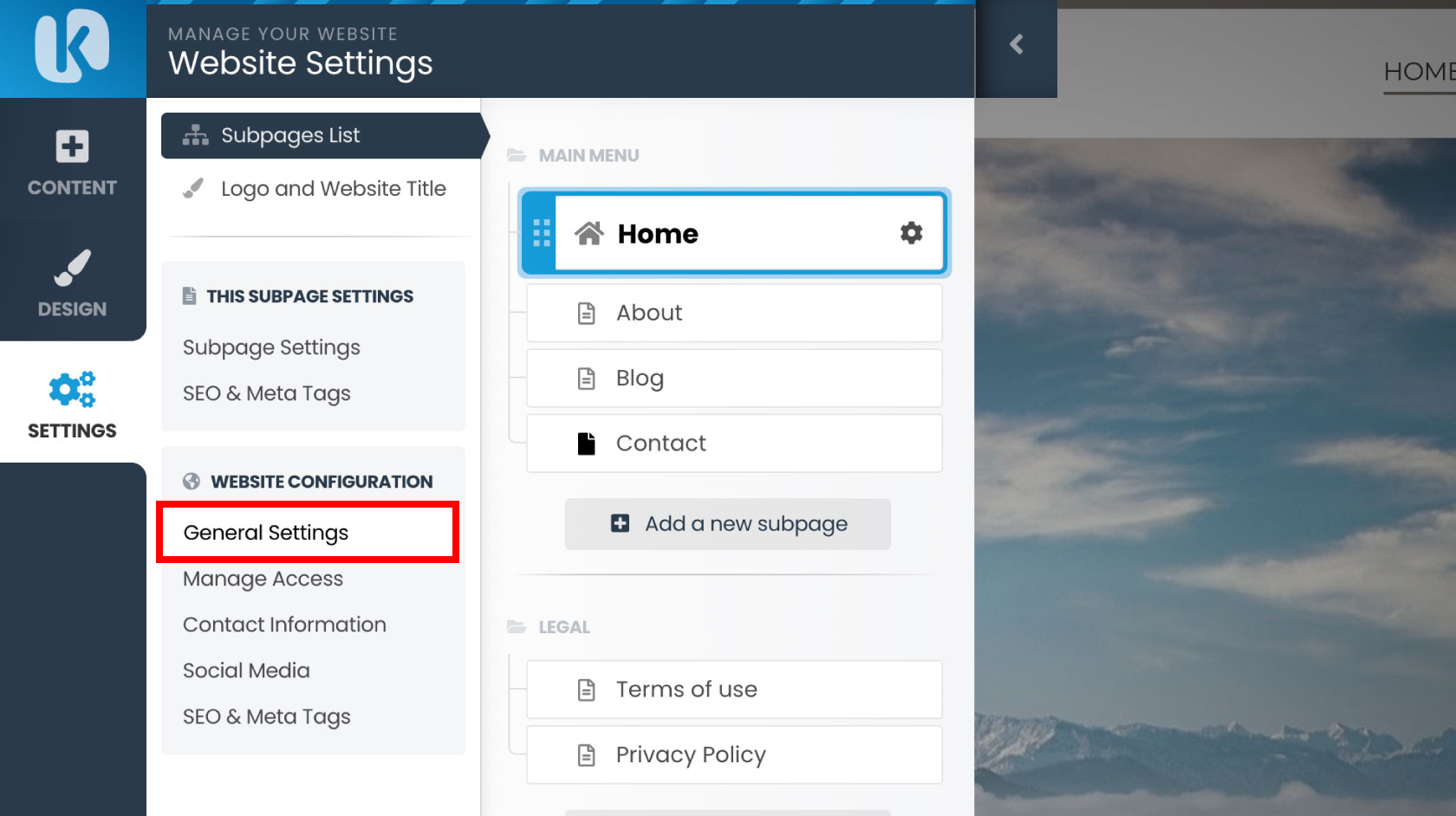The image size is (1456, 816).
Task: Click Add a new subpage button
Action: click(728, 524)
